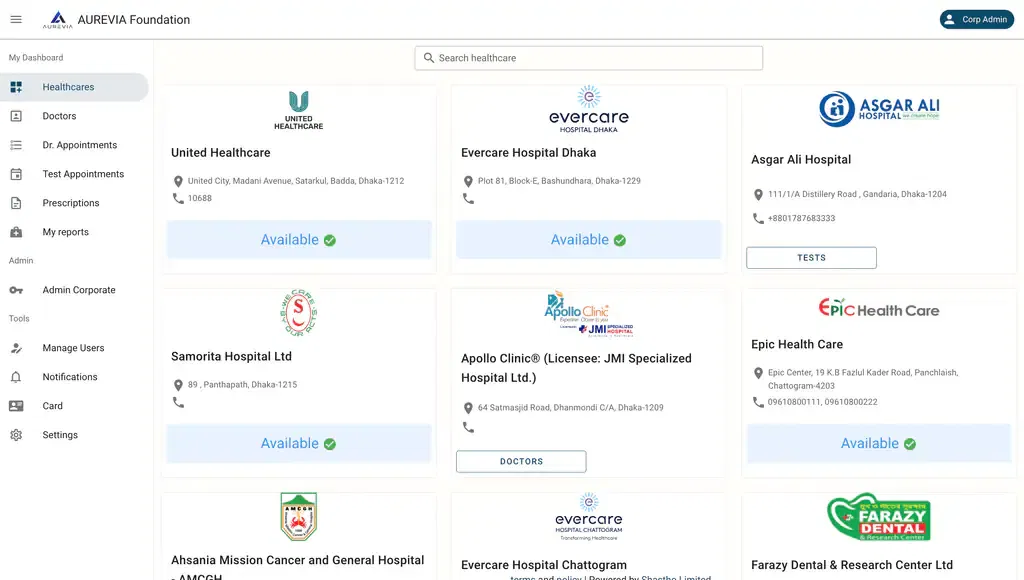This screenshot has height=580, width=1024.
Task: Click the Test Appointments calendar icon
Action: [16, 174]
